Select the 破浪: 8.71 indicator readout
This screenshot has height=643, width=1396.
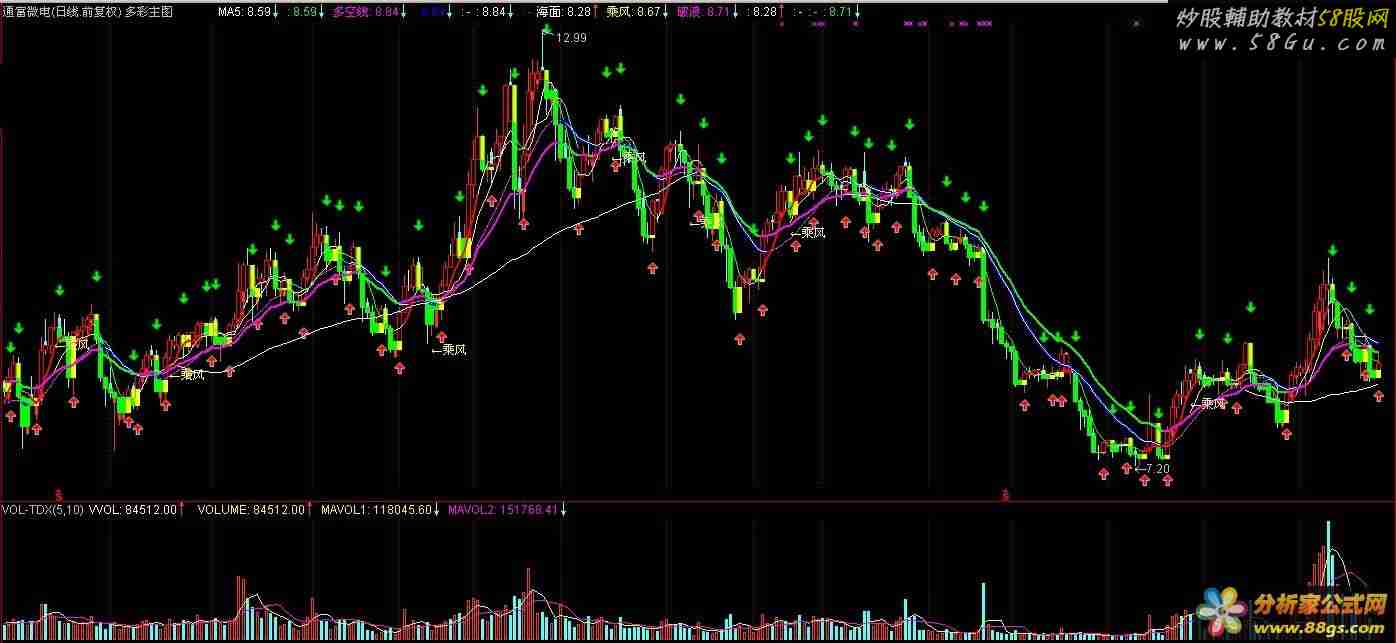704,11
